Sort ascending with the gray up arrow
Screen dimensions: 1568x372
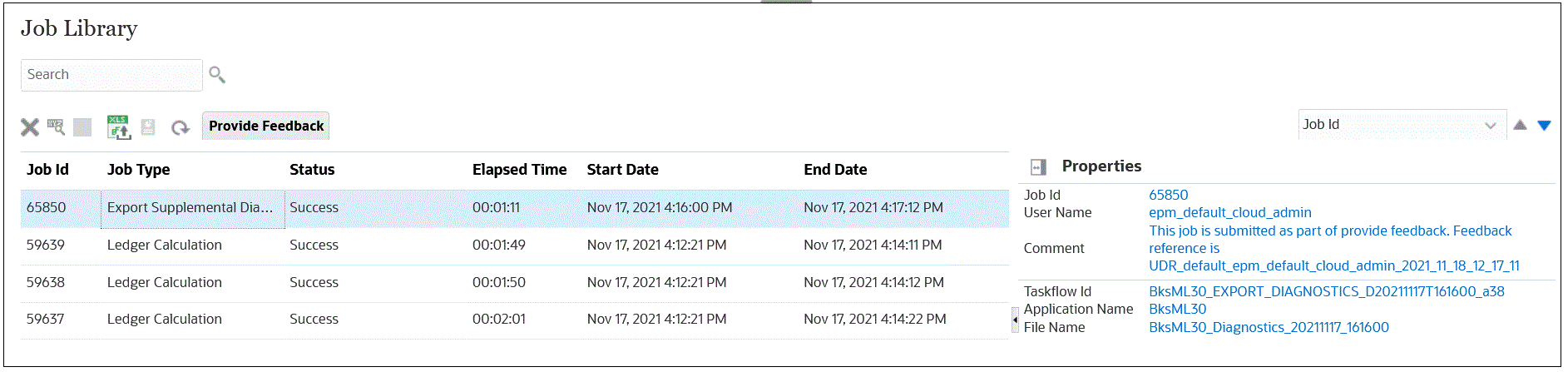point(1520,125)
